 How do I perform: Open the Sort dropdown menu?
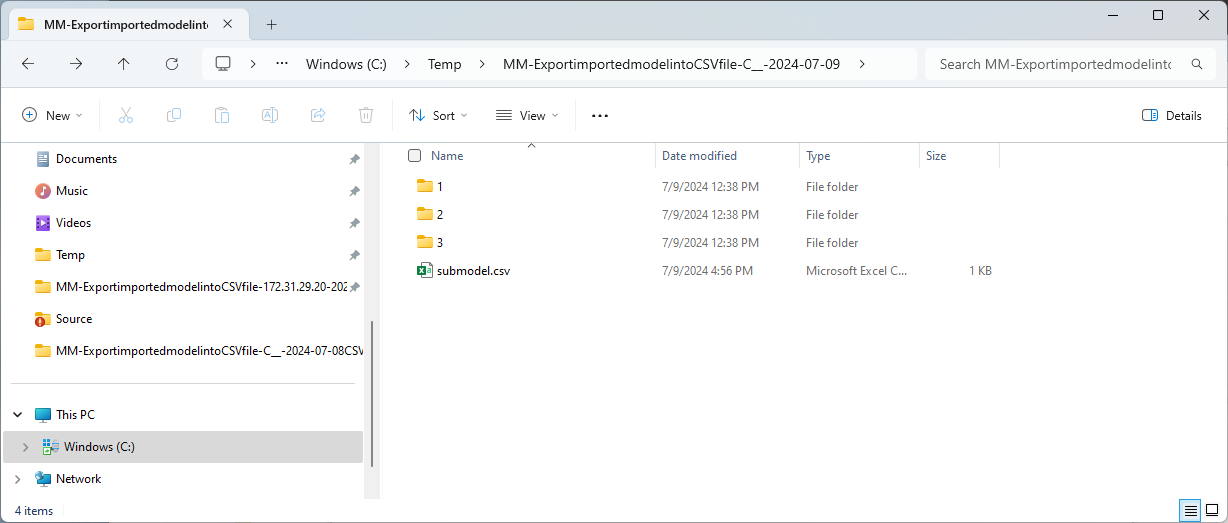(438, 115)
